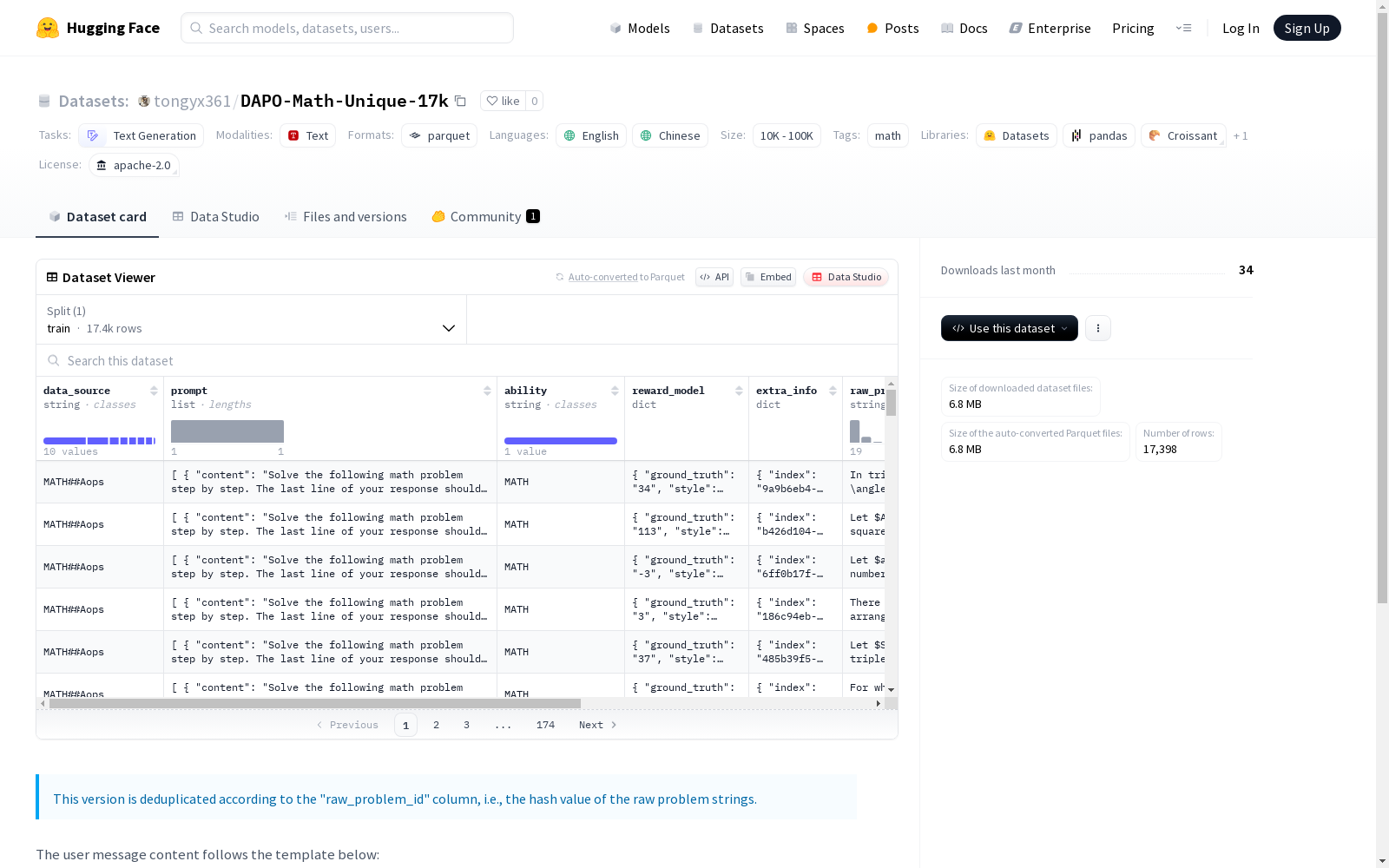Click the heart like icon
1389x868 pixels.
pyautogui.click(x=492, y=101)
